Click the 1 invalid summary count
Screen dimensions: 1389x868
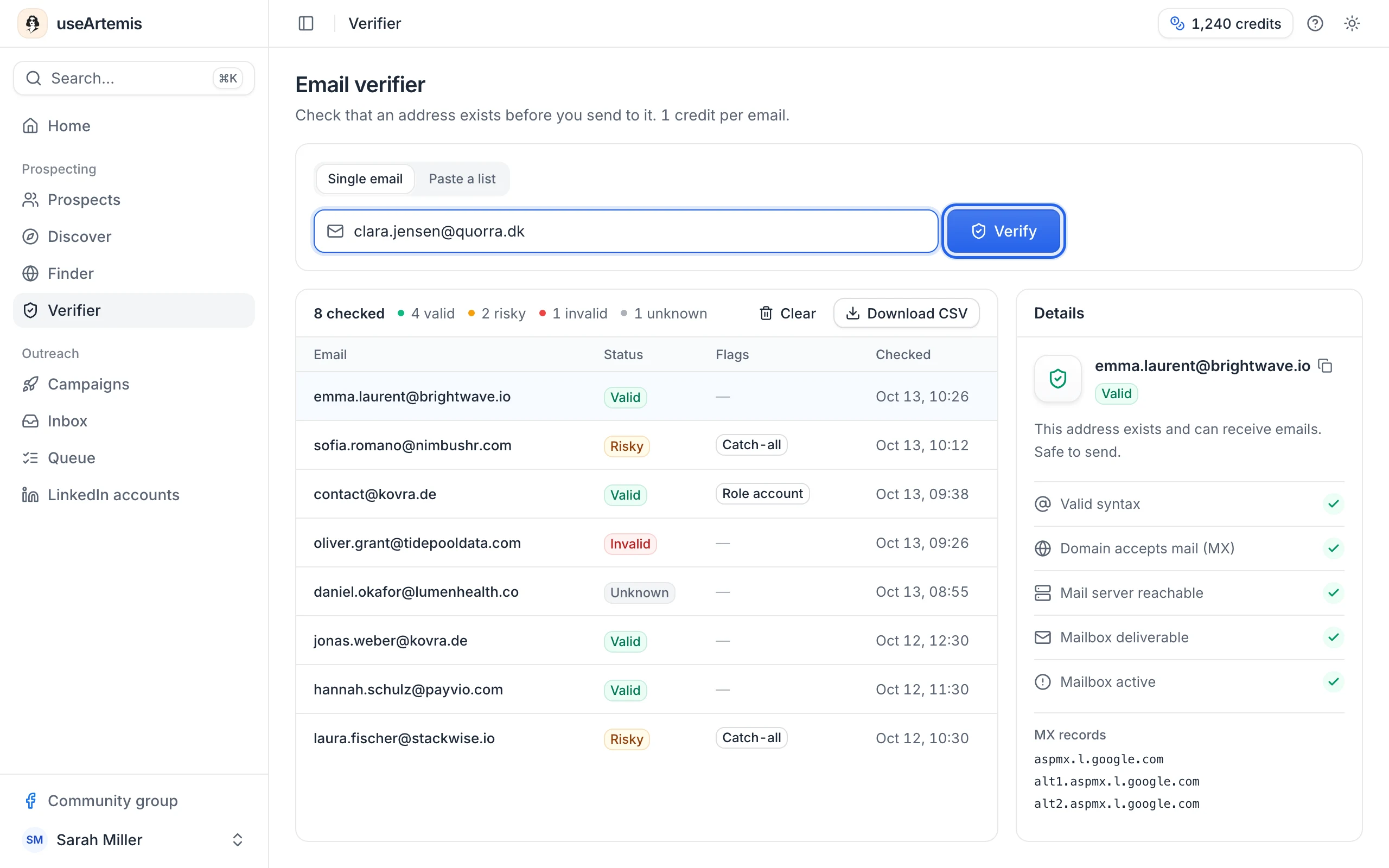574,314
